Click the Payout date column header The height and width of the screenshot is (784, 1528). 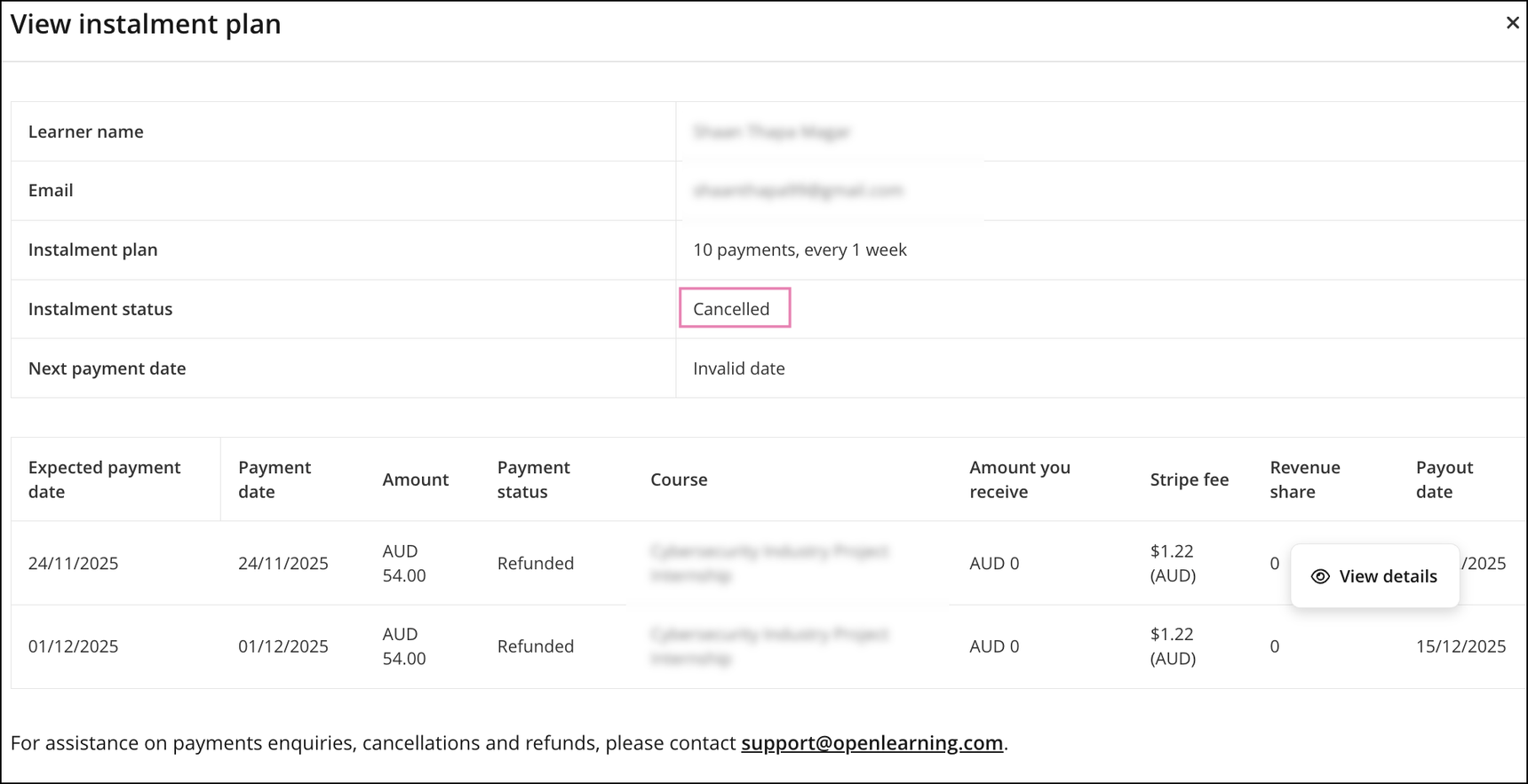pyautogui.click(x=1444, y=479)
